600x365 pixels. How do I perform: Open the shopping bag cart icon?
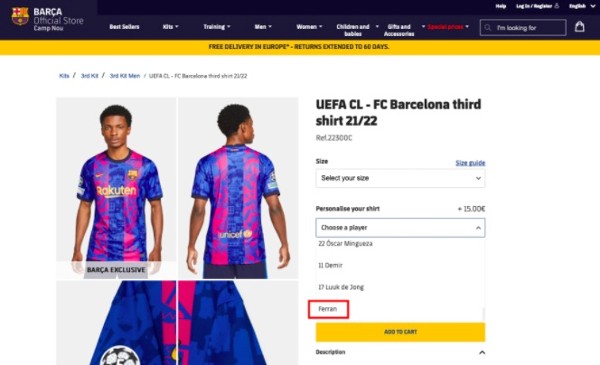pos(579,26)
